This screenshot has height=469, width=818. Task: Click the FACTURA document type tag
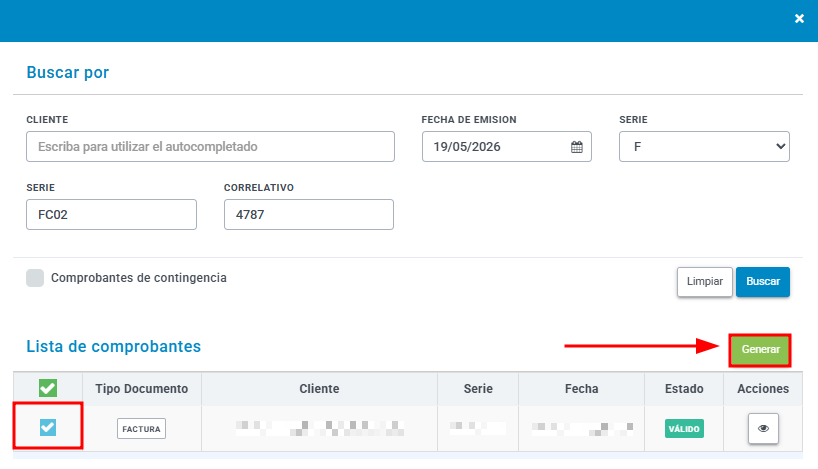click(141, 429)
